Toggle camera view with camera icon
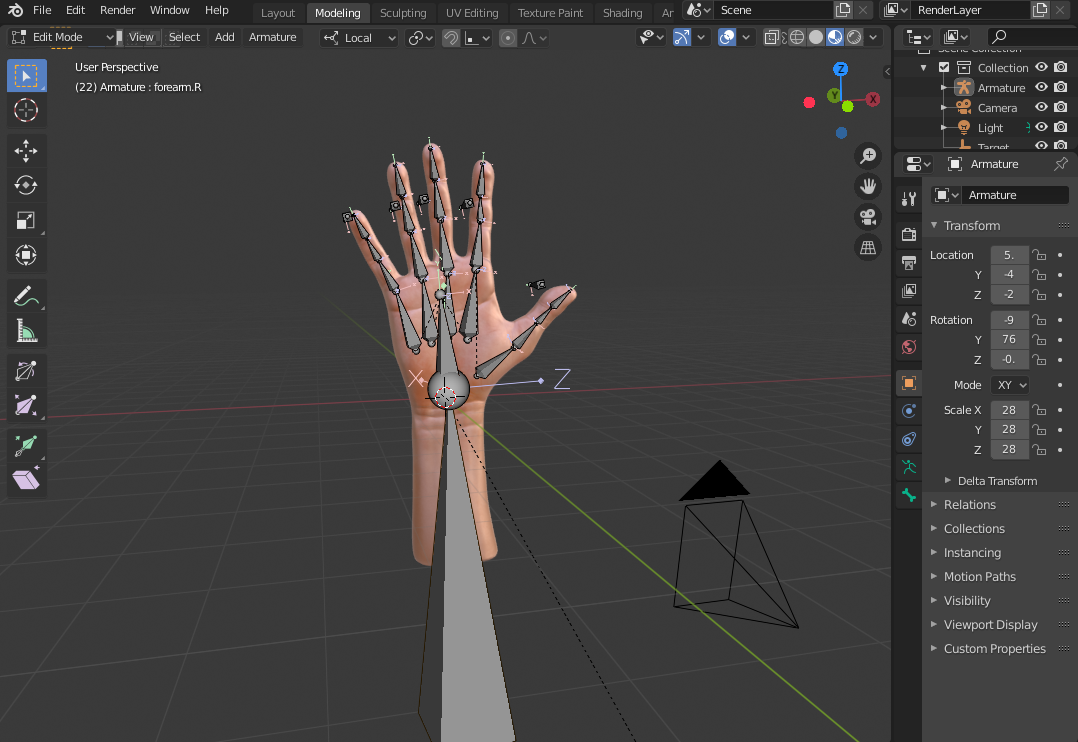The height and width of the screenshot is (742, 1078). coord(867,217)
